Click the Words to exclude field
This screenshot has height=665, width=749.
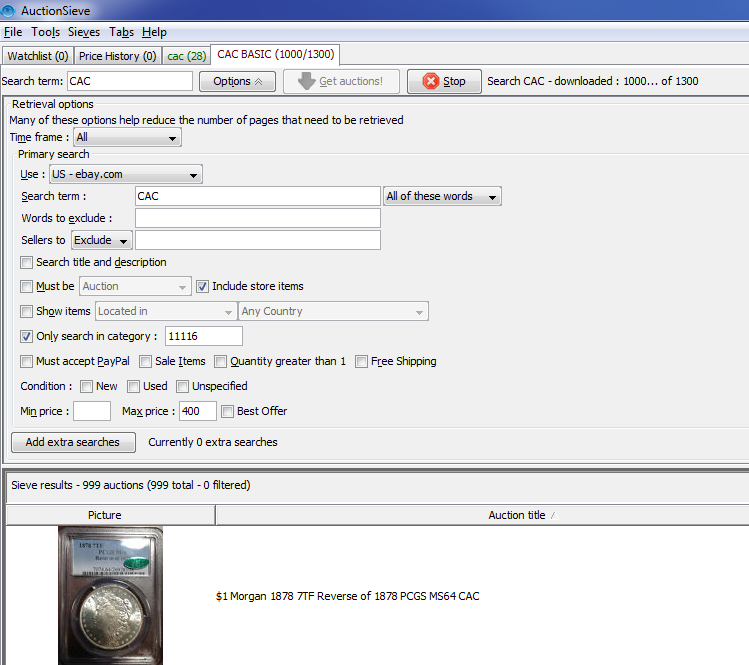(x=257, y=218)
